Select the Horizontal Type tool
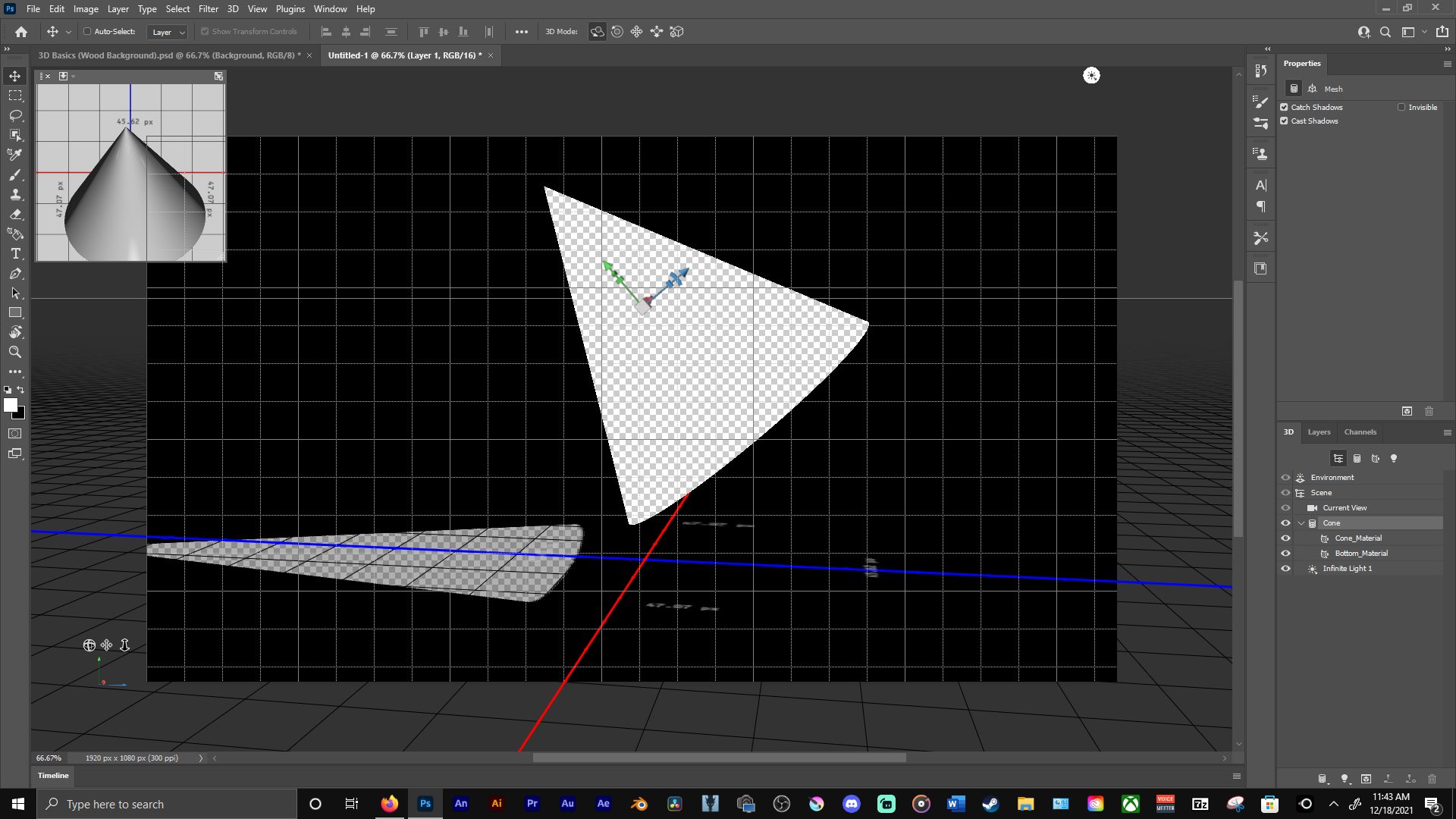Screen dimensions: 1456x819 pos(14,254)
